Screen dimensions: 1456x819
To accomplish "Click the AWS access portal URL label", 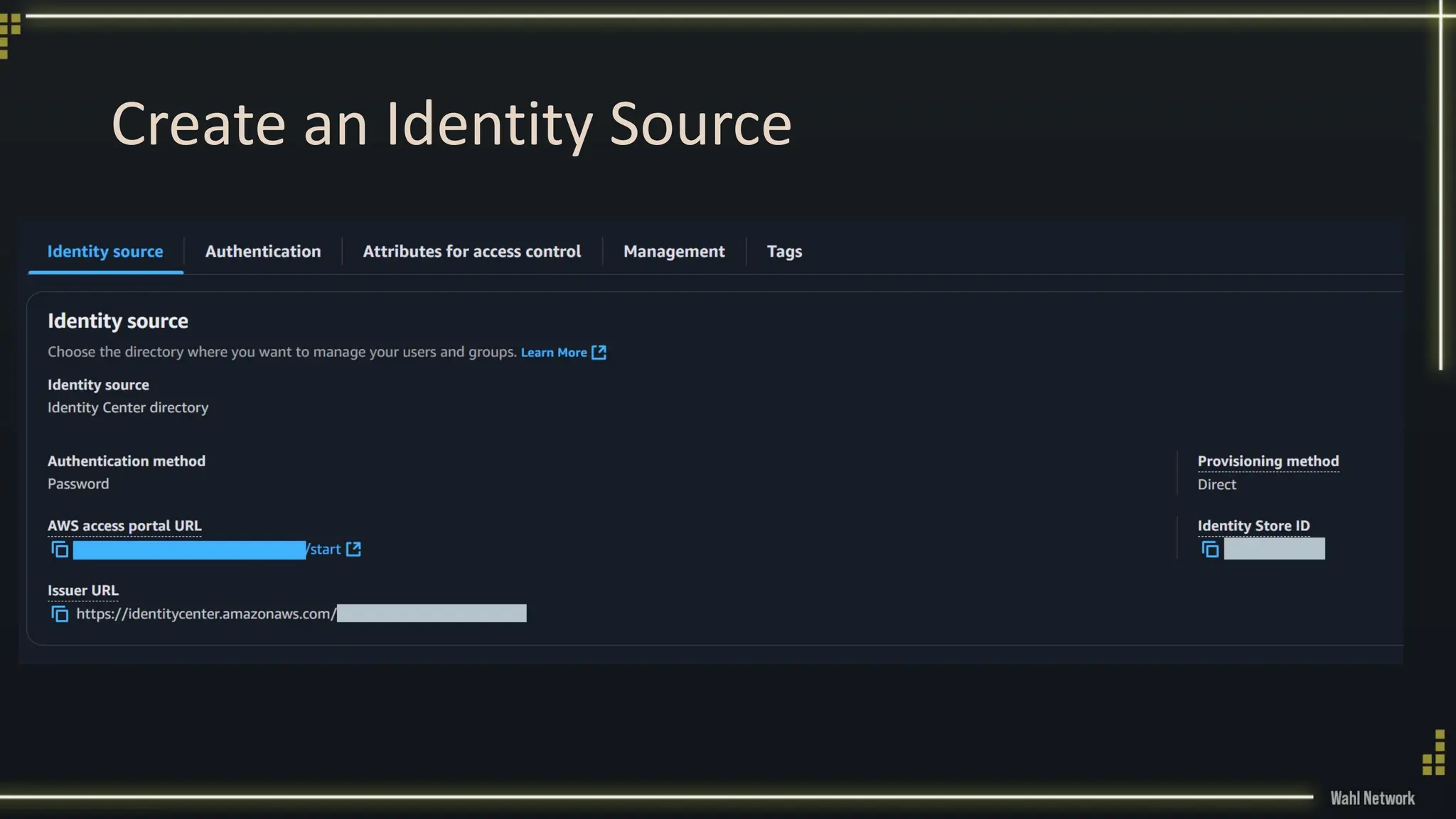I will tap(124, 526).
